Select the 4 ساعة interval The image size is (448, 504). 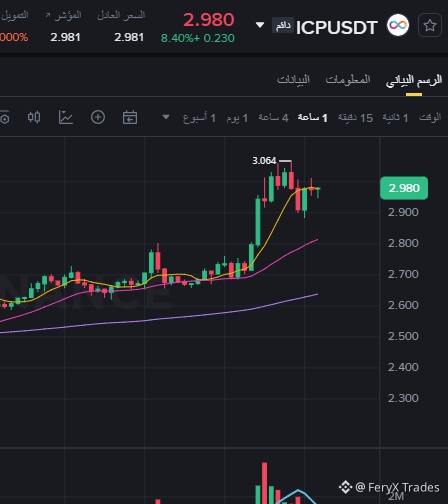[273, 118]
